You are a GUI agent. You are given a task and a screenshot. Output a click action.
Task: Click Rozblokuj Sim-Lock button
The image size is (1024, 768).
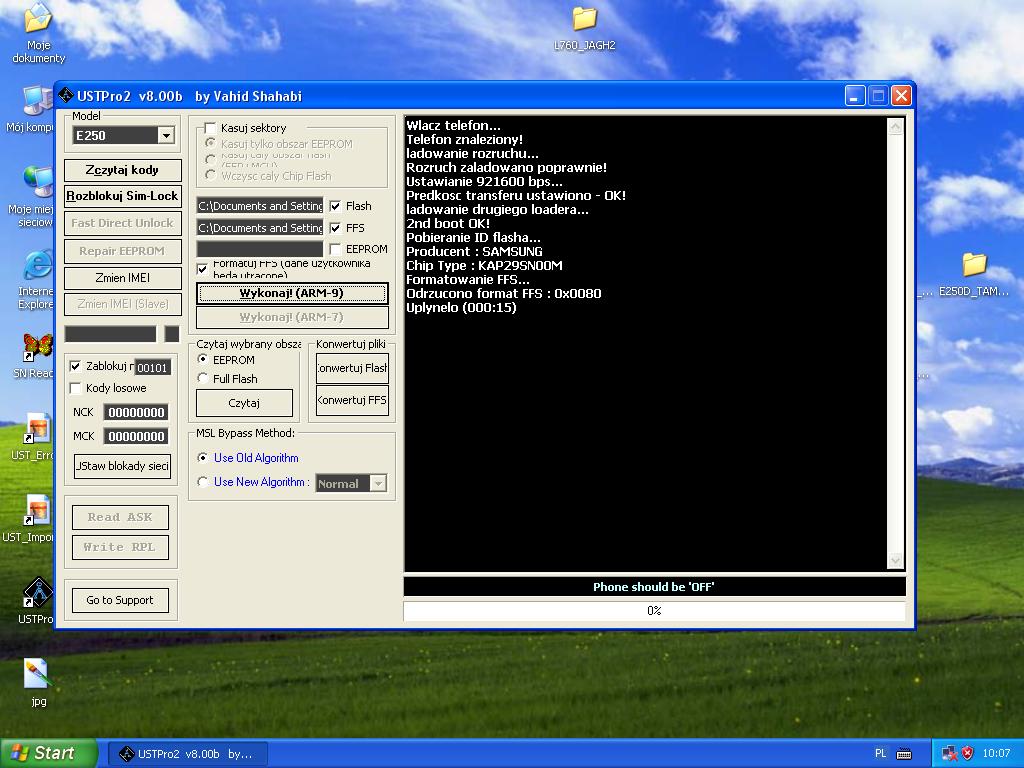point(123,196)
